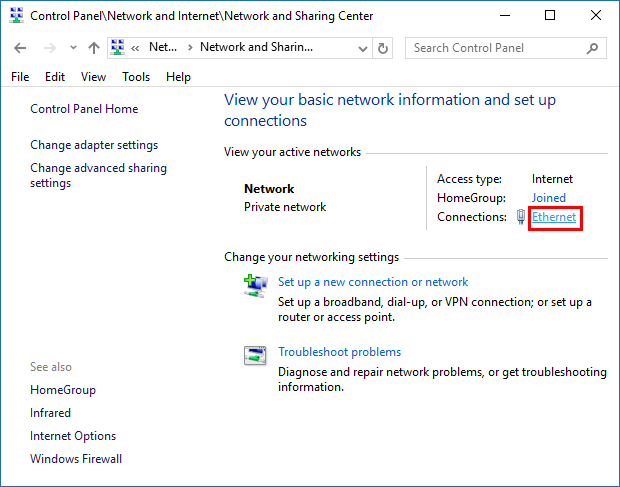Viewport: 620px width, 487px height.
Task: Open the Tools menu
Action: point(136,77)
